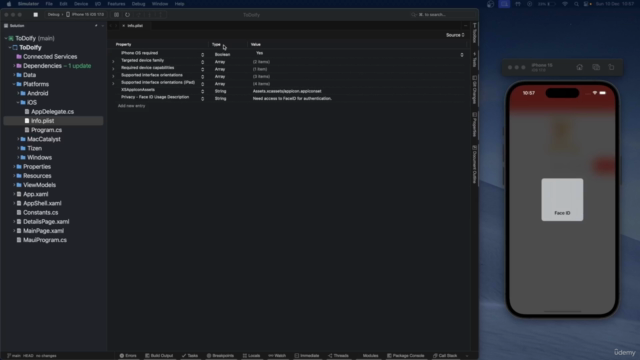Collapse the Platforms folder
Viewport: 640px width, 360px height.
(14, 84)
